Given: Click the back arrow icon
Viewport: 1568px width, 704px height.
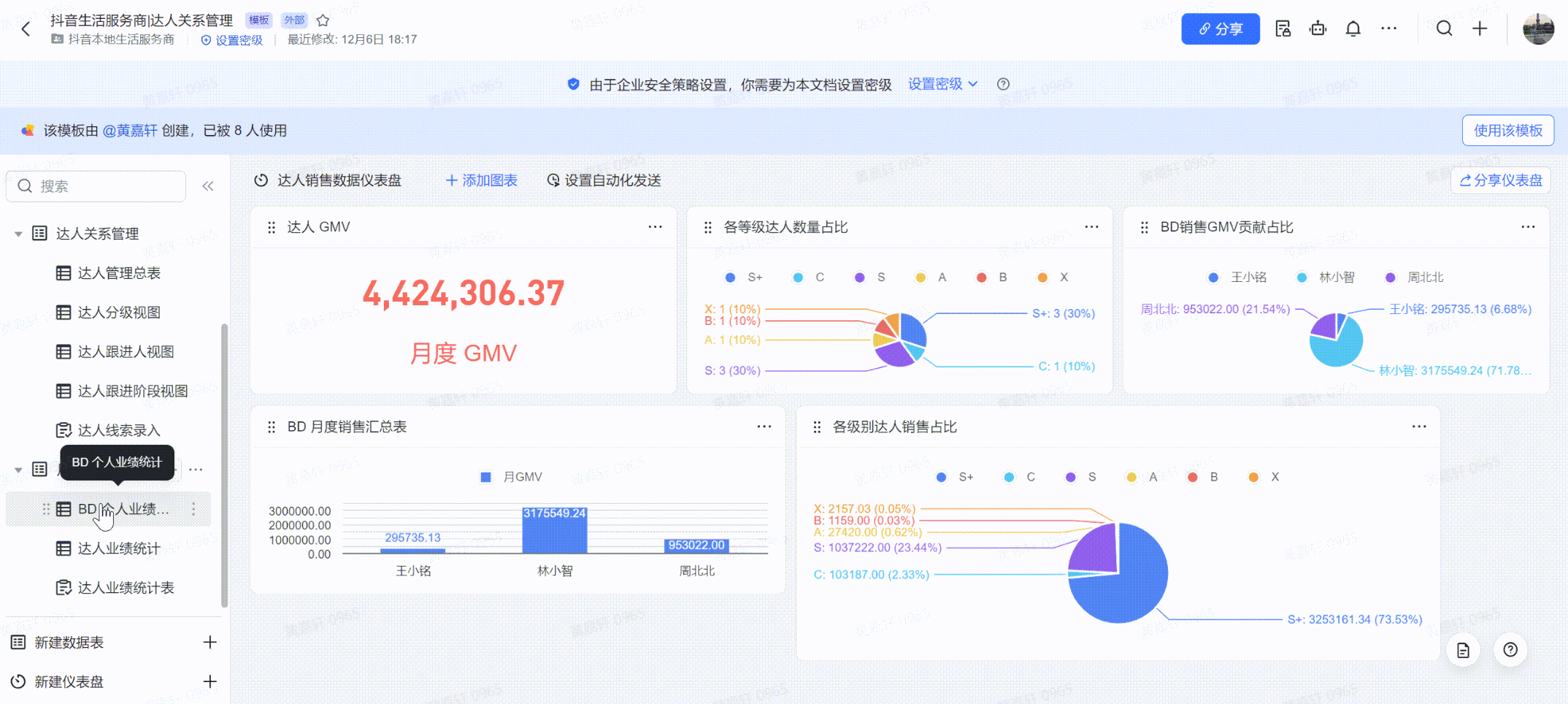Looking at the screenshot, I should pos(26,29).
